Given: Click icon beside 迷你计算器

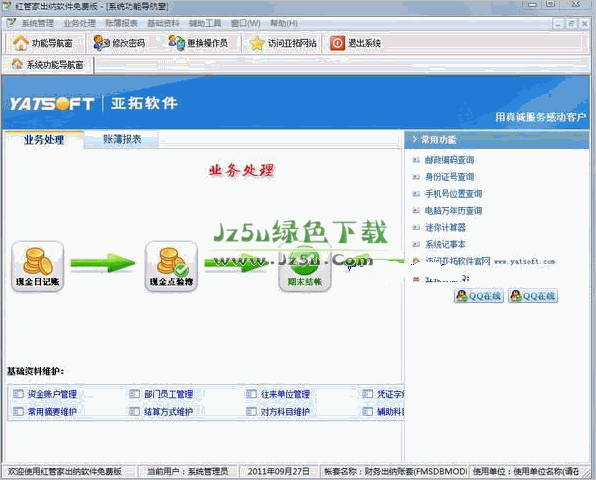Looking at the screenshot, I should [416, 227].
